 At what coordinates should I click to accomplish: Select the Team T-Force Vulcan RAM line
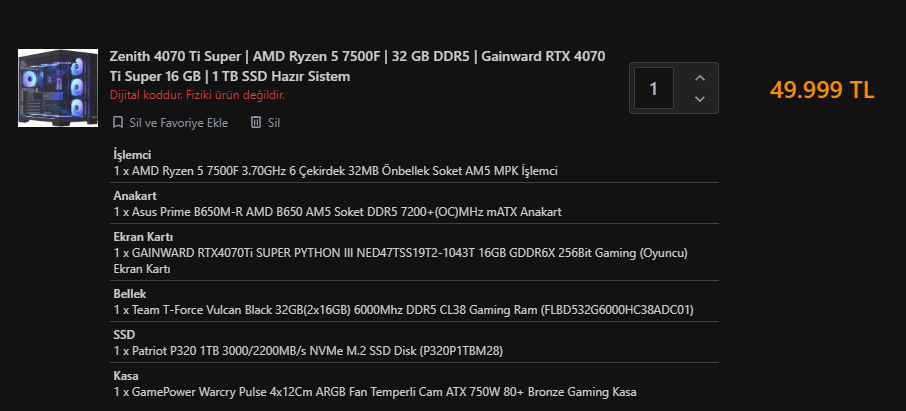tap(403, 310)
